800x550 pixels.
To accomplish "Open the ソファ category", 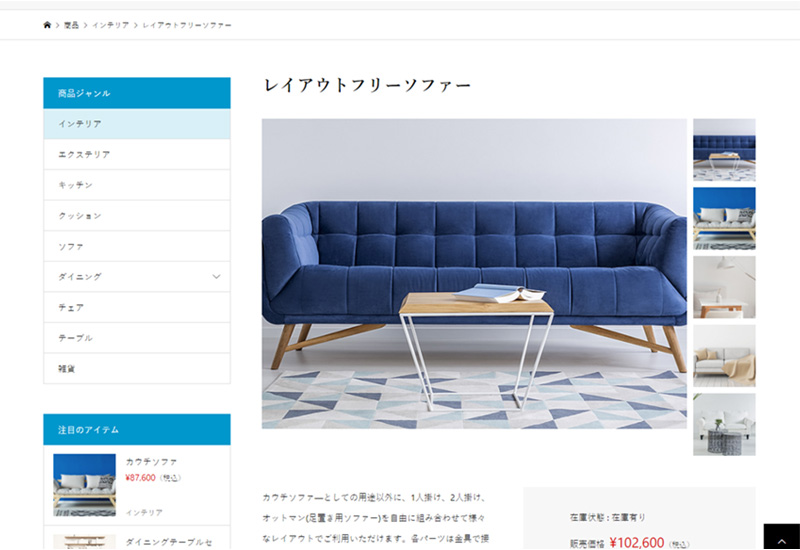I will [x=137, y=246].
